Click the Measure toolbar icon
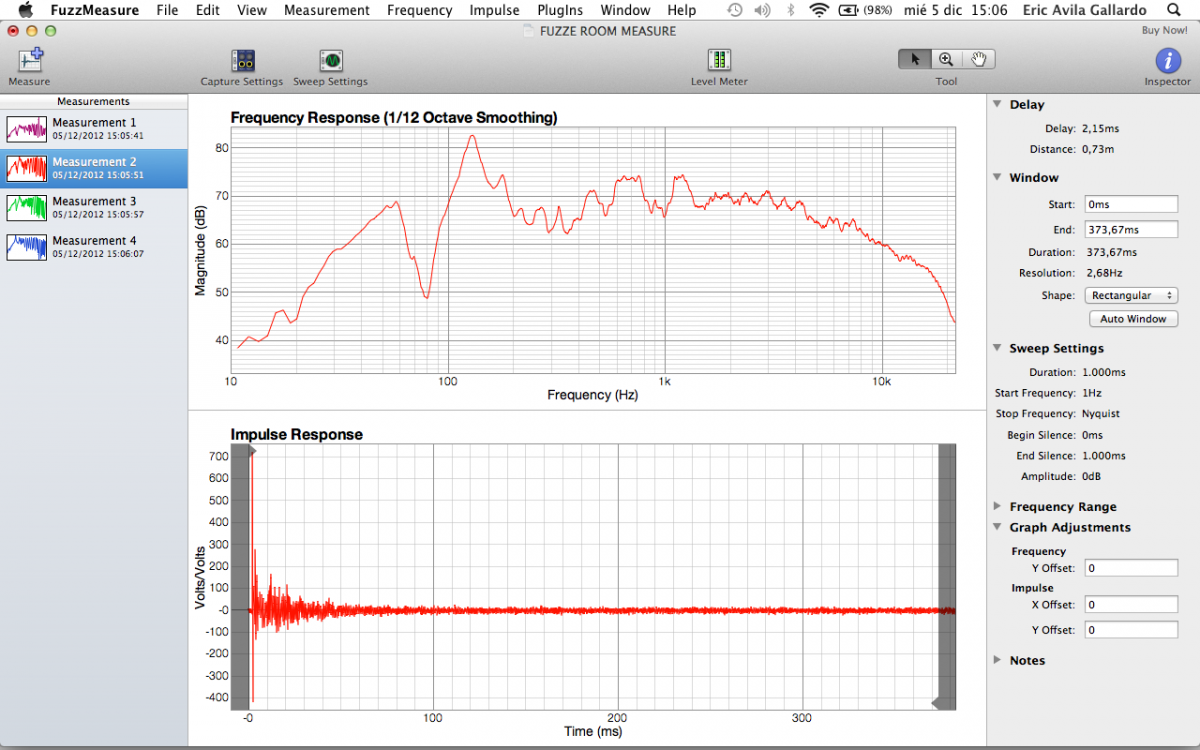Screen dimensions: 1200x750 (x=29, y=60)
